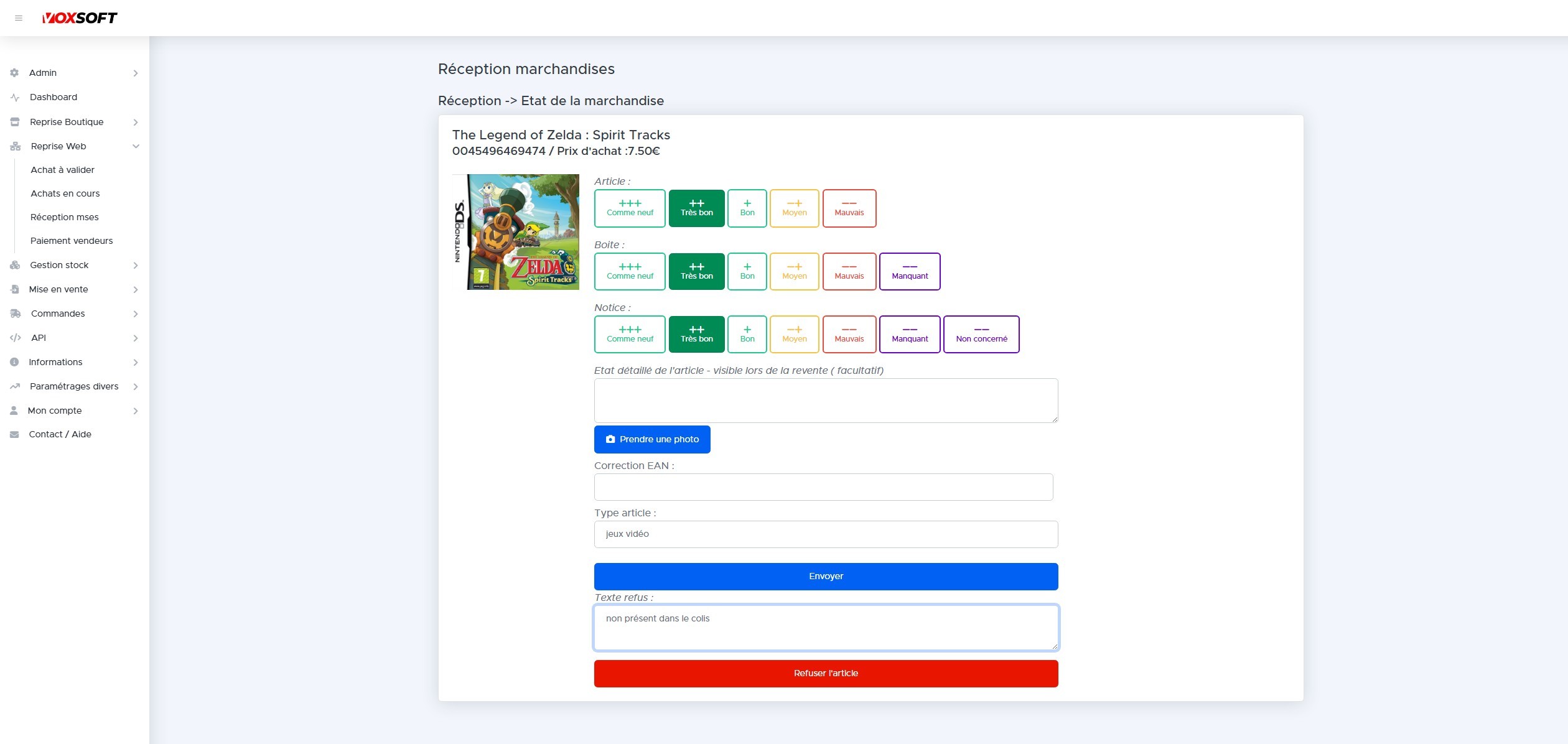Open the Réception mses menu item

tap(65, 217)
